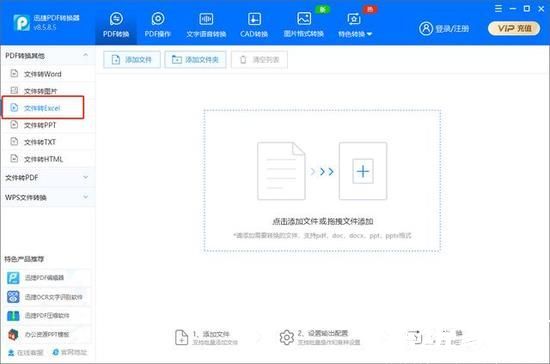Expand the 文件转PDF section

47,177
